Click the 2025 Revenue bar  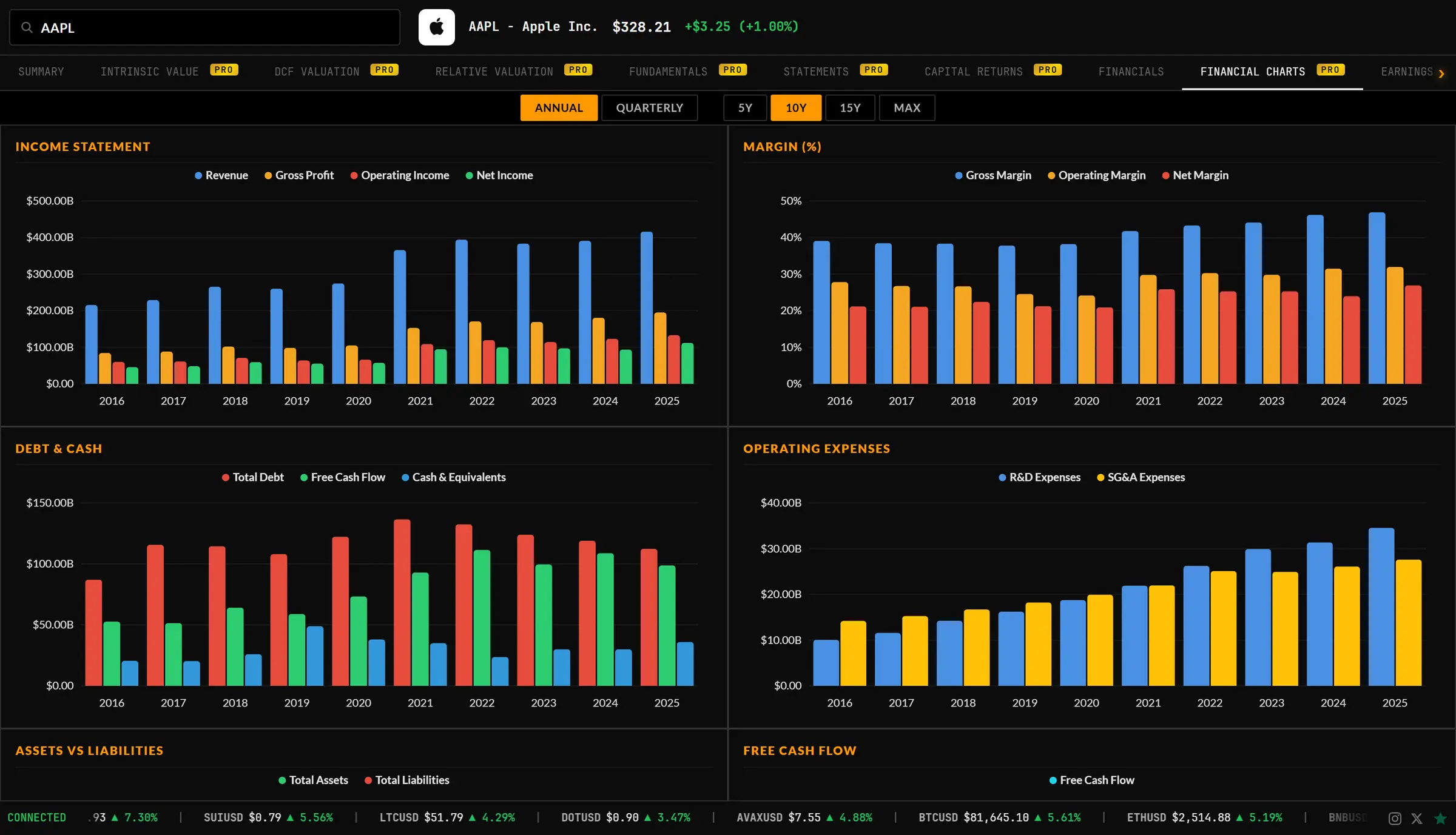647,307
